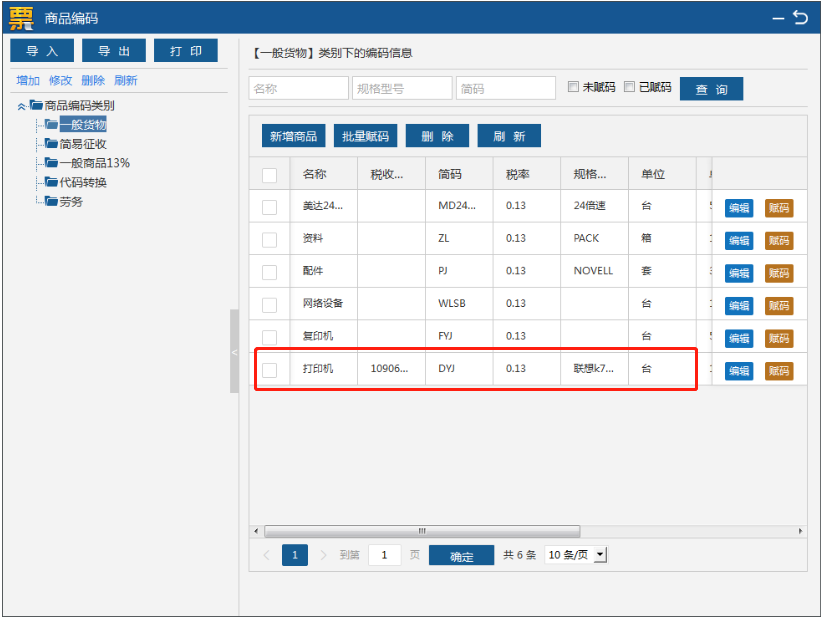This screenshot has width=821, height=620.
Task: Click the 查询 search button
Action: click(711, 89)
